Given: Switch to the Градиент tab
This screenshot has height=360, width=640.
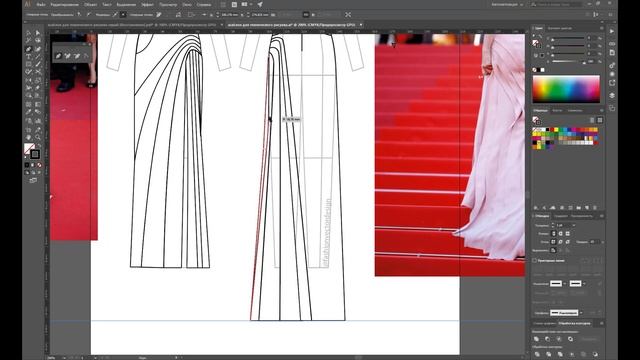Looking at the screenshot, I should click(561, 216).
